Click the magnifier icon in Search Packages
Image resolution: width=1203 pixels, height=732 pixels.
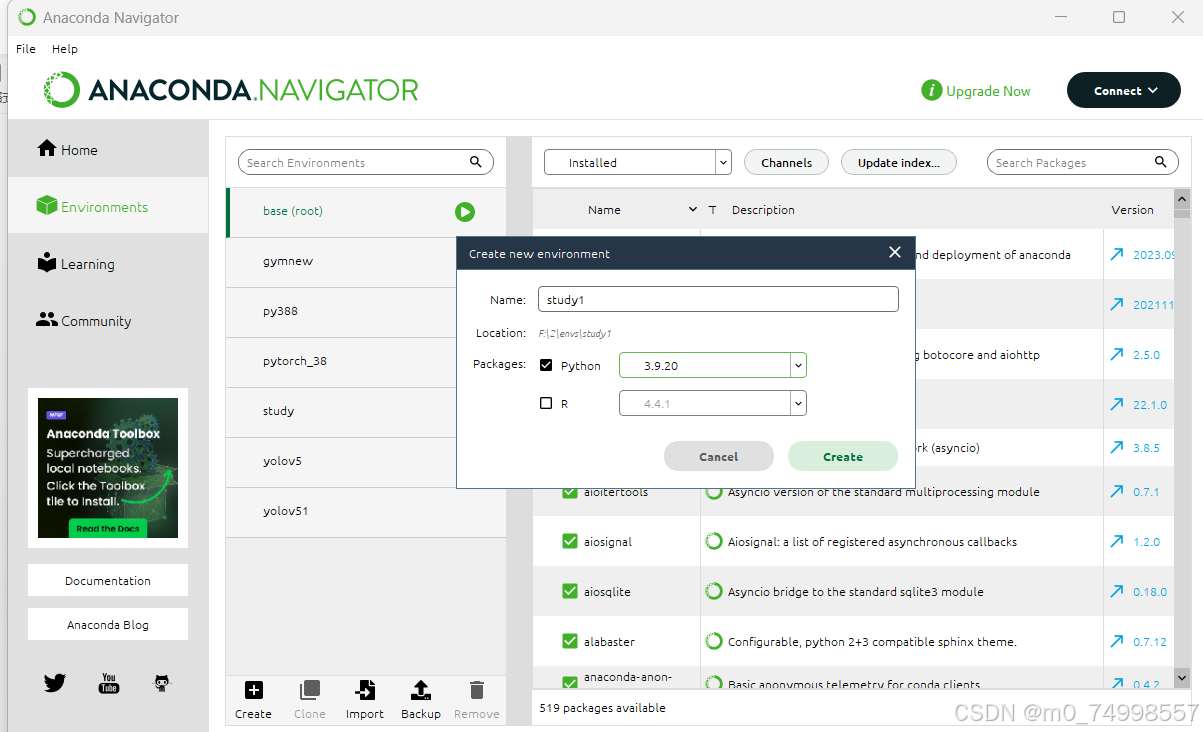click(x=1161, y=162)
